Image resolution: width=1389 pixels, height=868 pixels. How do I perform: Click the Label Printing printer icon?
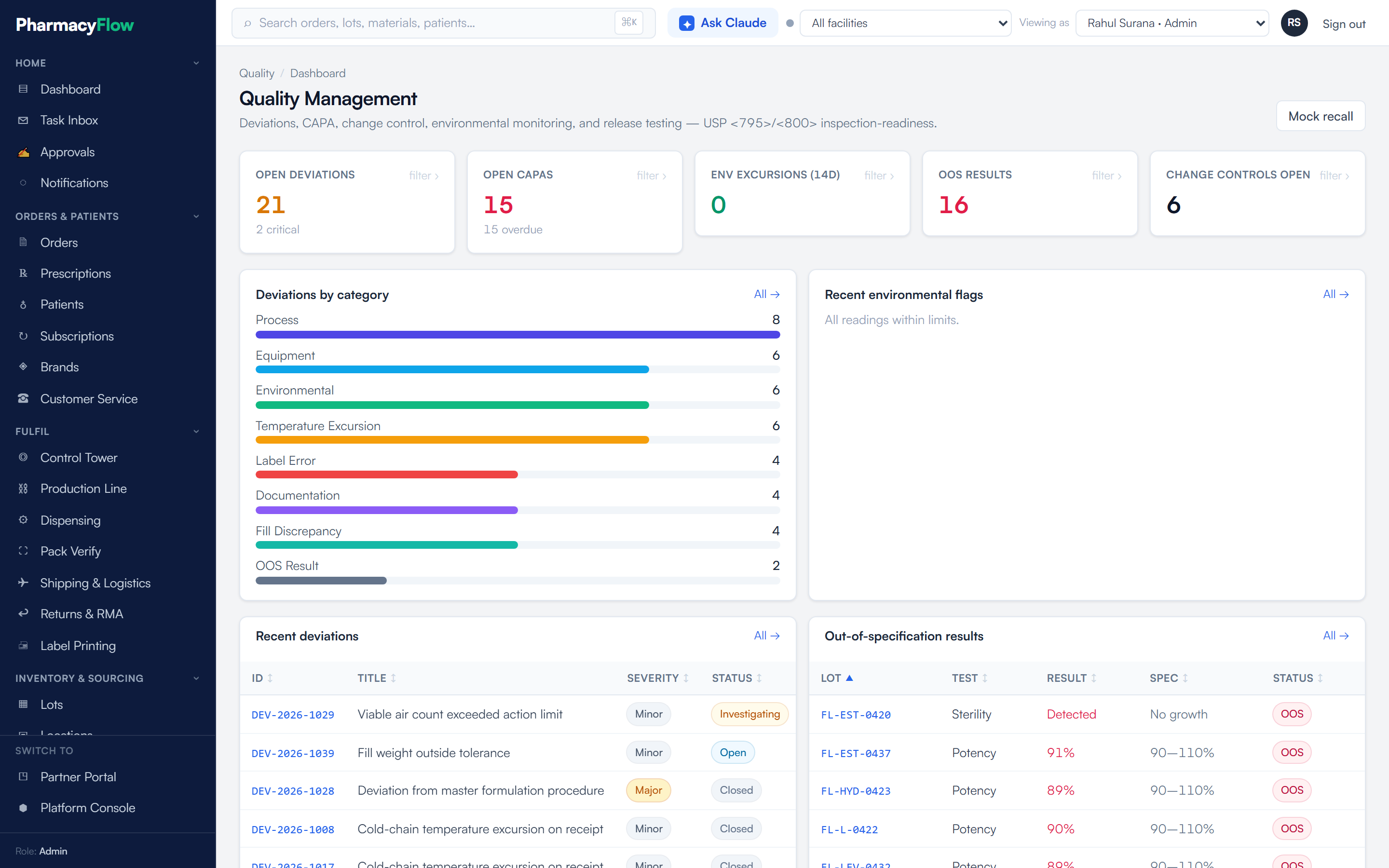click(x=23, y=646)
